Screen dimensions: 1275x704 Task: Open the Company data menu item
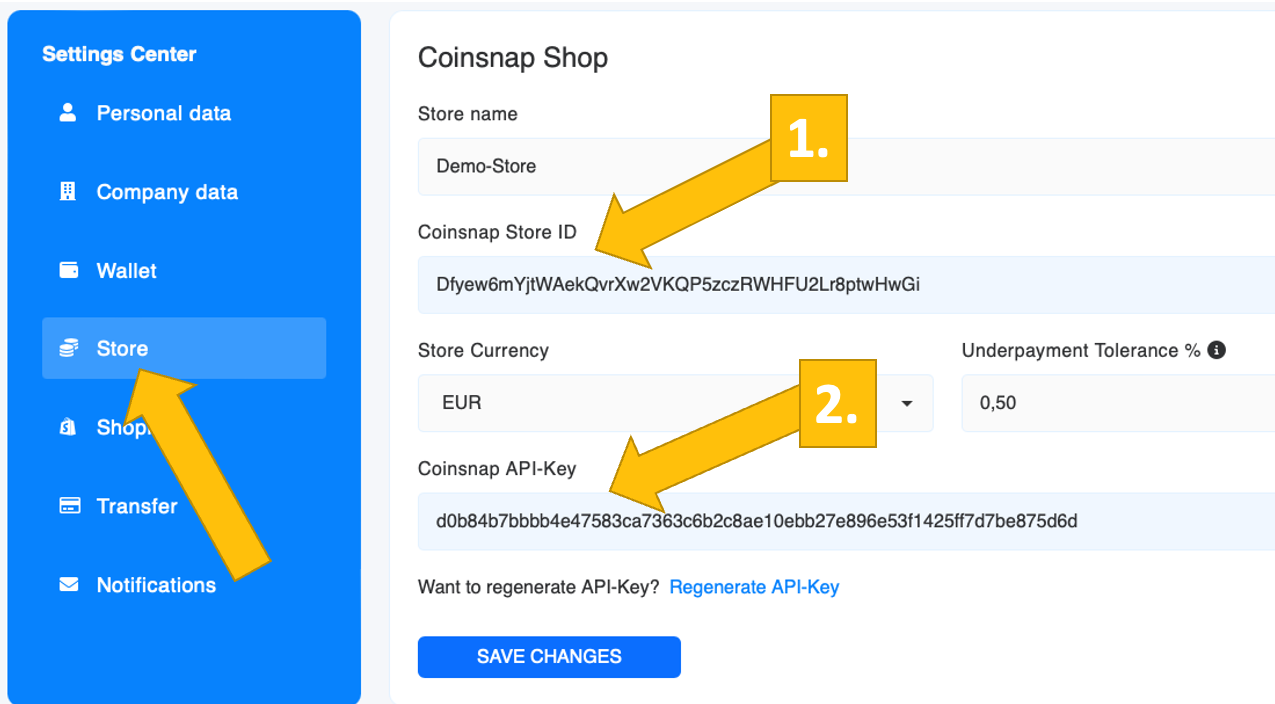point(167,192)
